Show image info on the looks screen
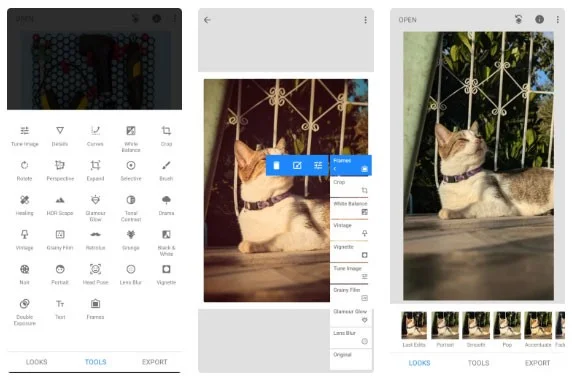The image size is (572, 384). (x=540, y=19)
